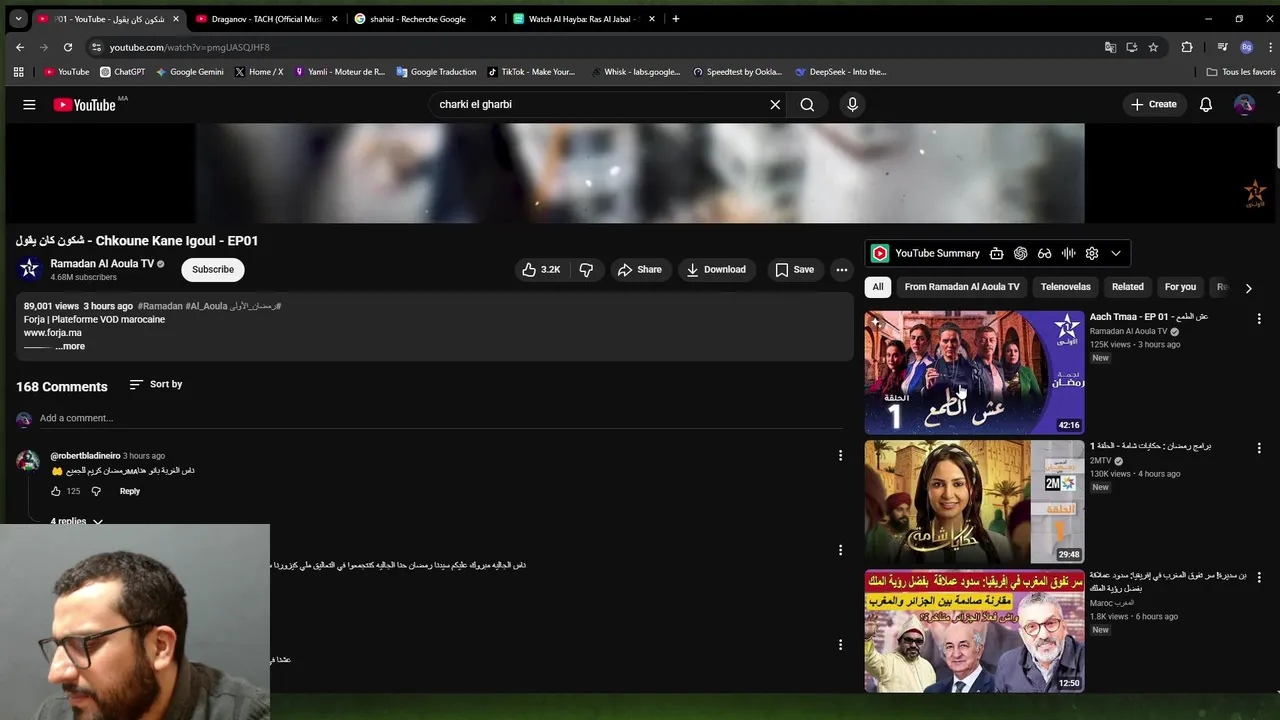
Task: Expand description with ...more
Action: [x=70, y=346]
